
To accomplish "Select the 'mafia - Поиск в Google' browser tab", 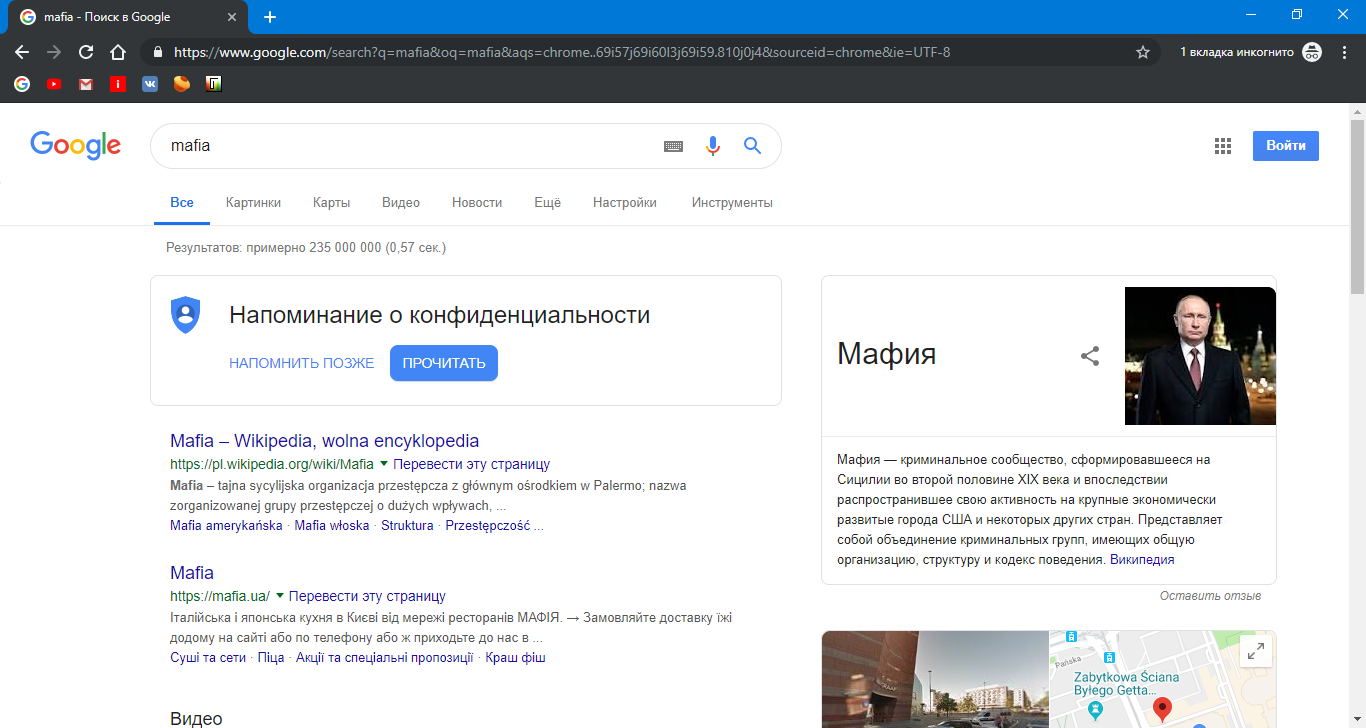I will coord(130,17).
